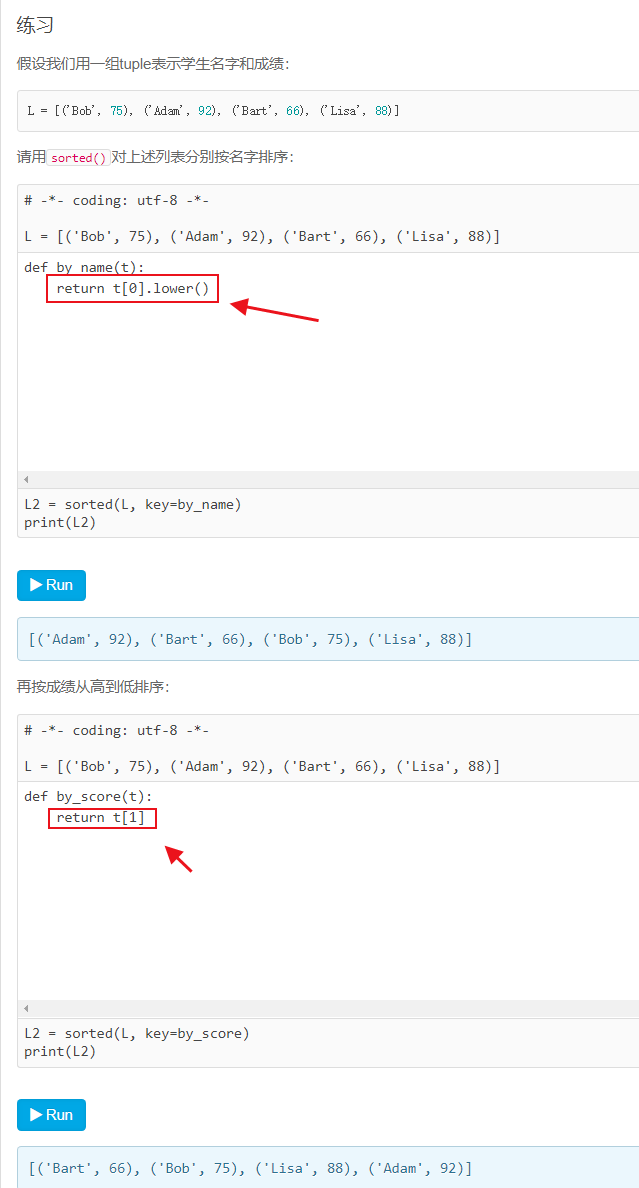Click the '练习' heading
639x1188 pixels.
(35, 25)
